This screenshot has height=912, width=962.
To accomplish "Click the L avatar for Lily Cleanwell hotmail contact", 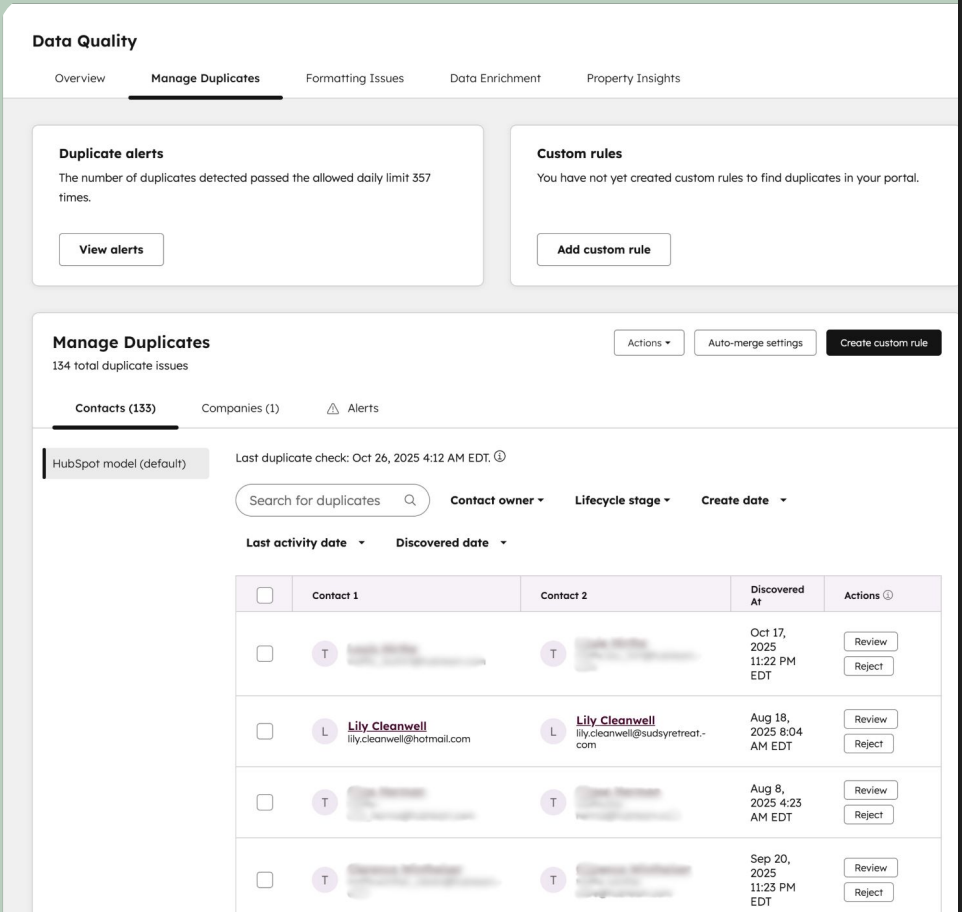I will click(324, 731).
